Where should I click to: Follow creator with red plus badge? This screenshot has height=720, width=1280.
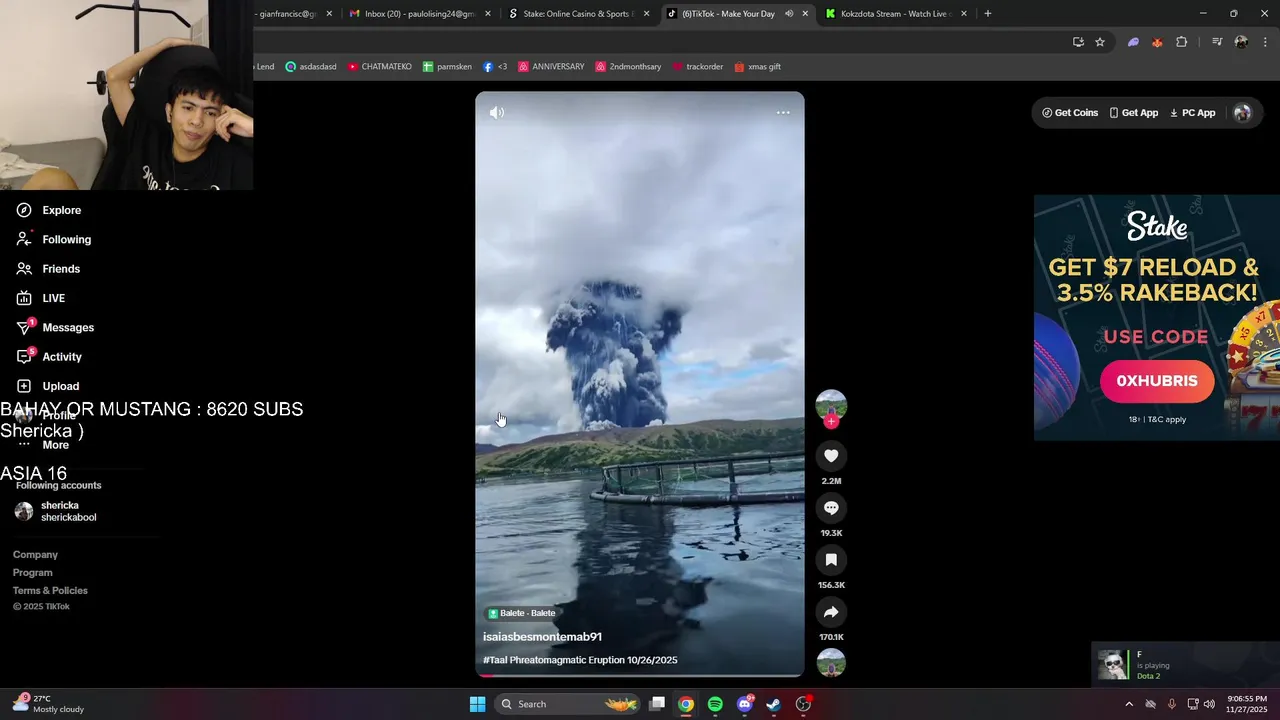(x=831, y=422)
